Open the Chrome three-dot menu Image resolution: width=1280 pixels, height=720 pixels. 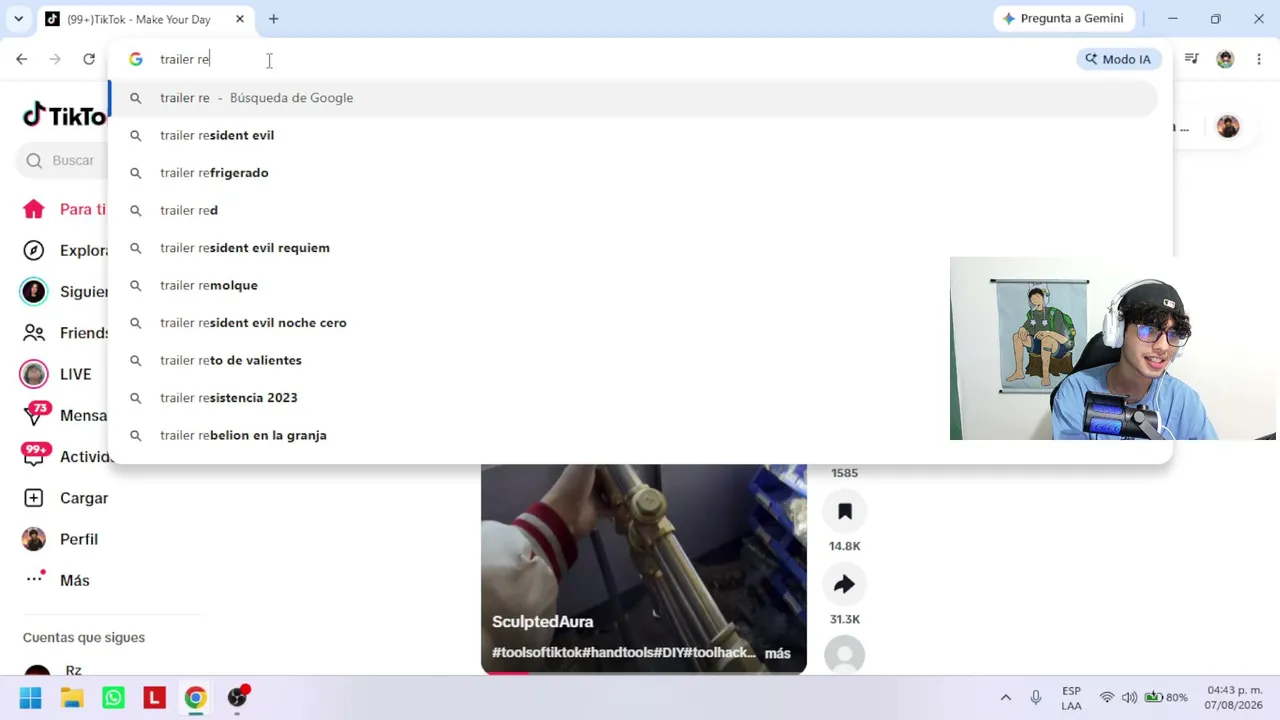(1259, 59)
